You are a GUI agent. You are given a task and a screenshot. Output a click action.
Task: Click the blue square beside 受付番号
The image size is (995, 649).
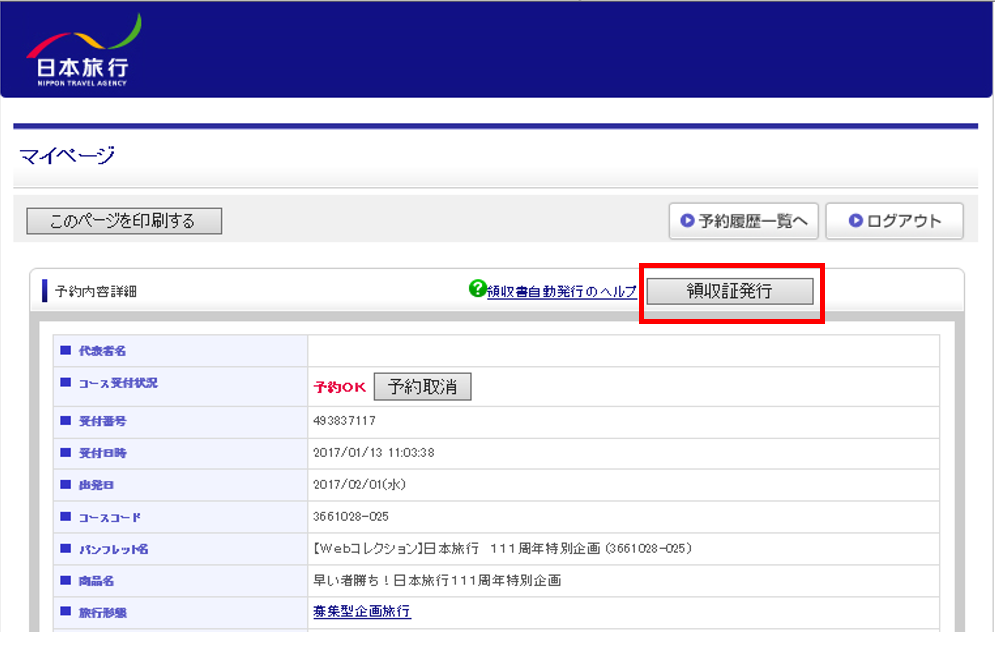pyautogui.click(x=66, y=420)
